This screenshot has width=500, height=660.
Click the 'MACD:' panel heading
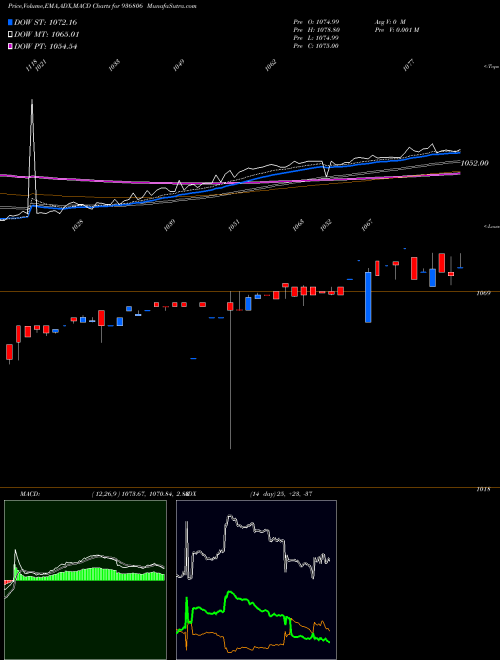point(30,494)
